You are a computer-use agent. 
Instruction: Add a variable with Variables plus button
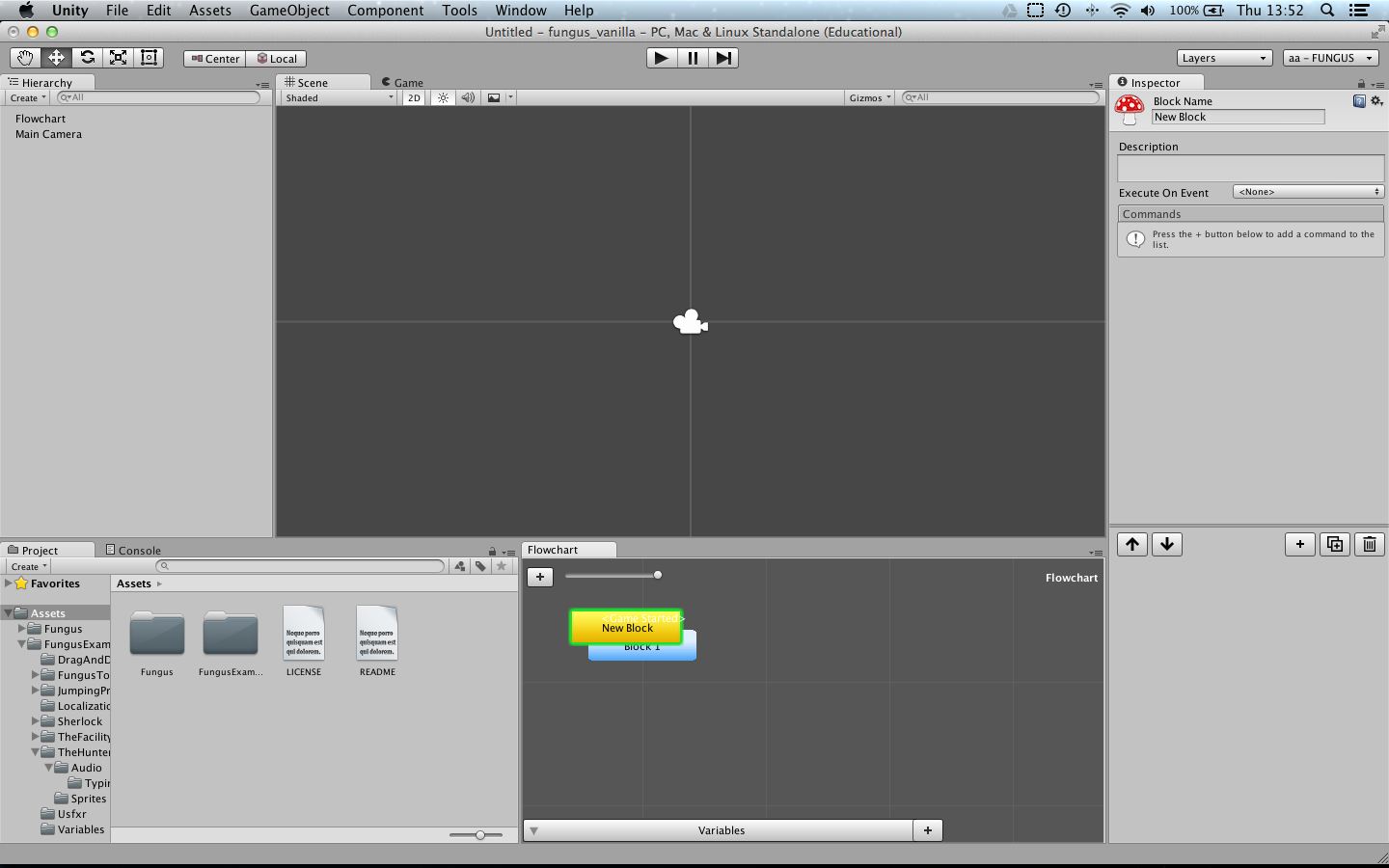pyautogui.click(x=928, y=830)
